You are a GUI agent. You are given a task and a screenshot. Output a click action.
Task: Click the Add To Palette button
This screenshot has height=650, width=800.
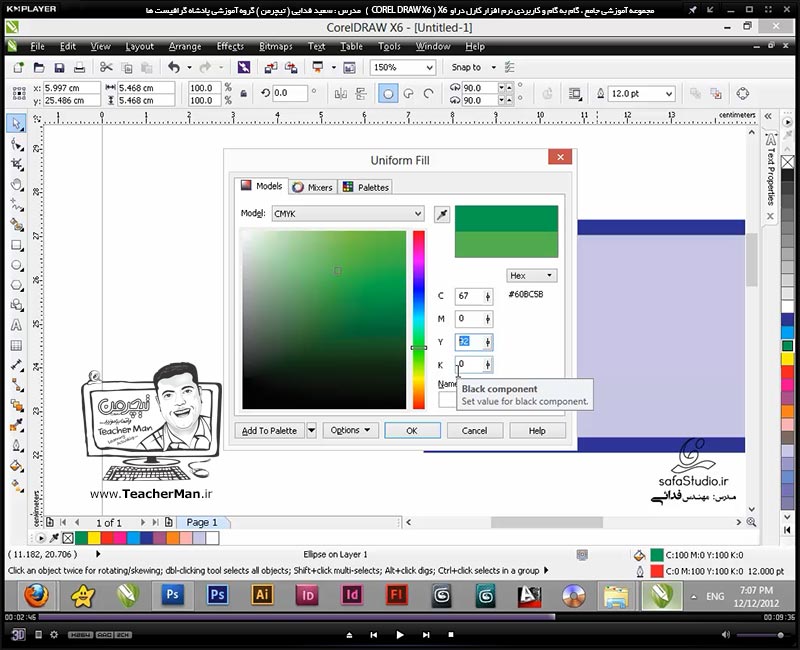click(269, 430)
